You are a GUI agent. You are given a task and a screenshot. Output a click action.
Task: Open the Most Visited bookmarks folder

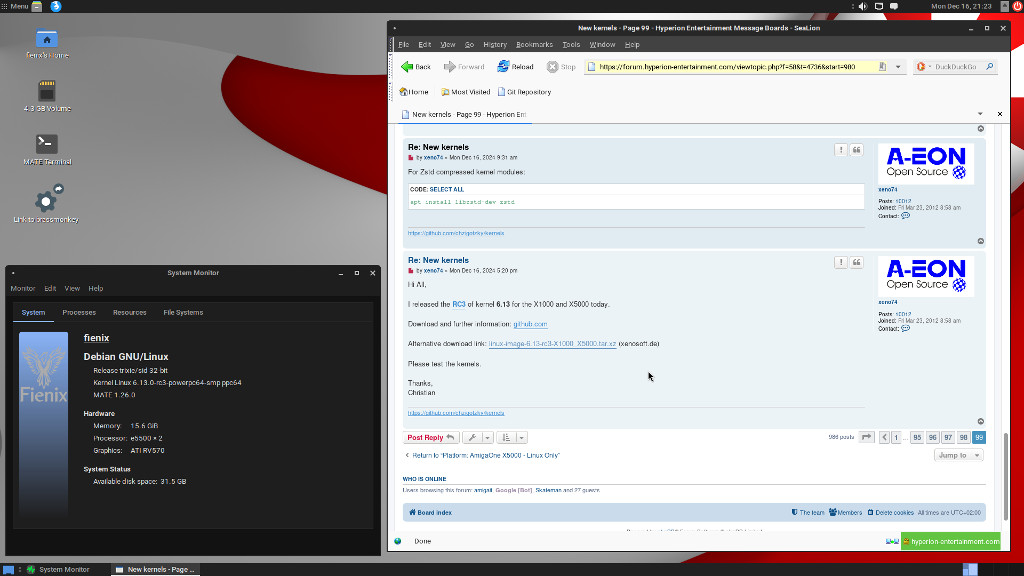pyautogui.click(x=466, y=92)
